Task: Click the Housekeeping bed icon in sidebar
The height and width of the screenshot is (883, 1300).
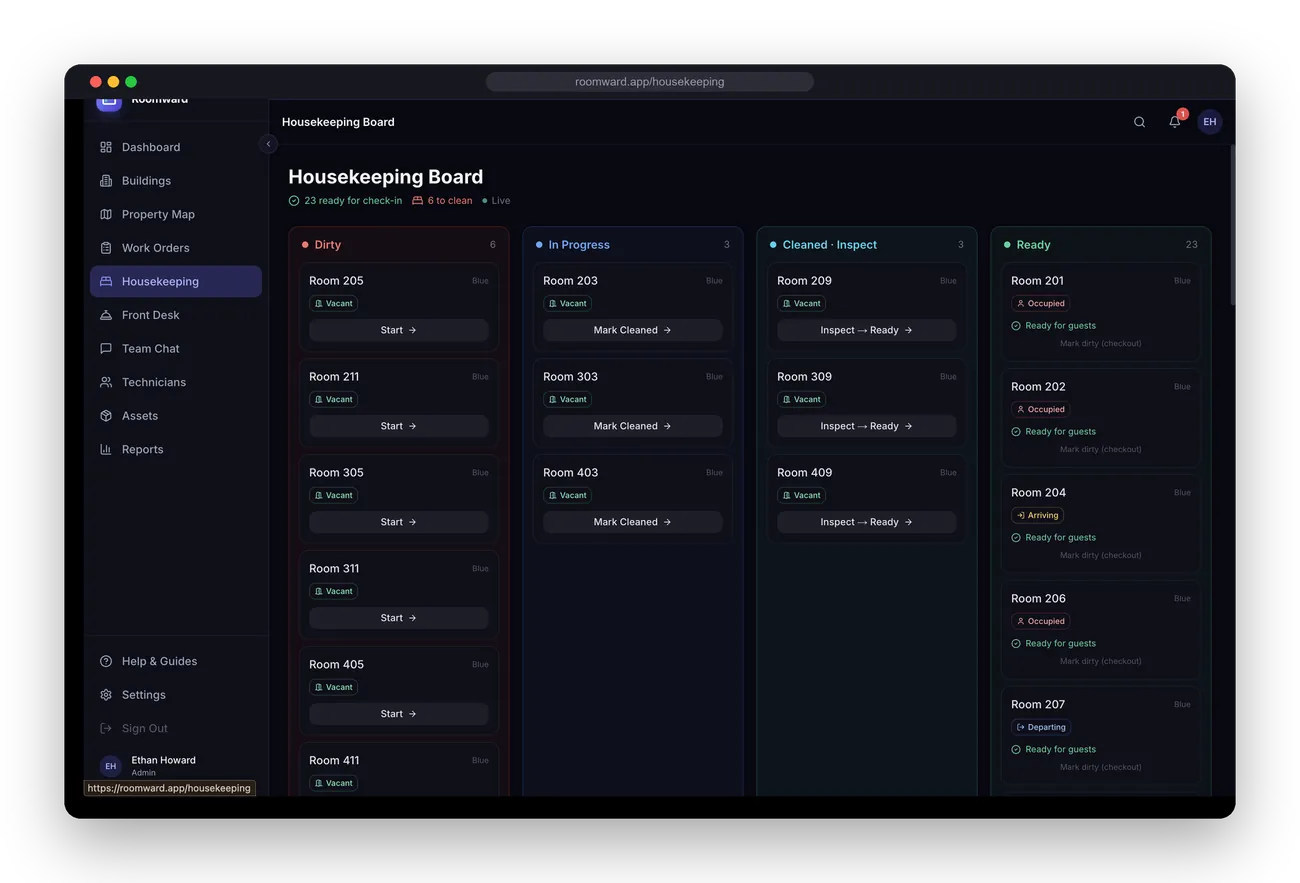Action: pyautogui.click(x=106, y=282)
